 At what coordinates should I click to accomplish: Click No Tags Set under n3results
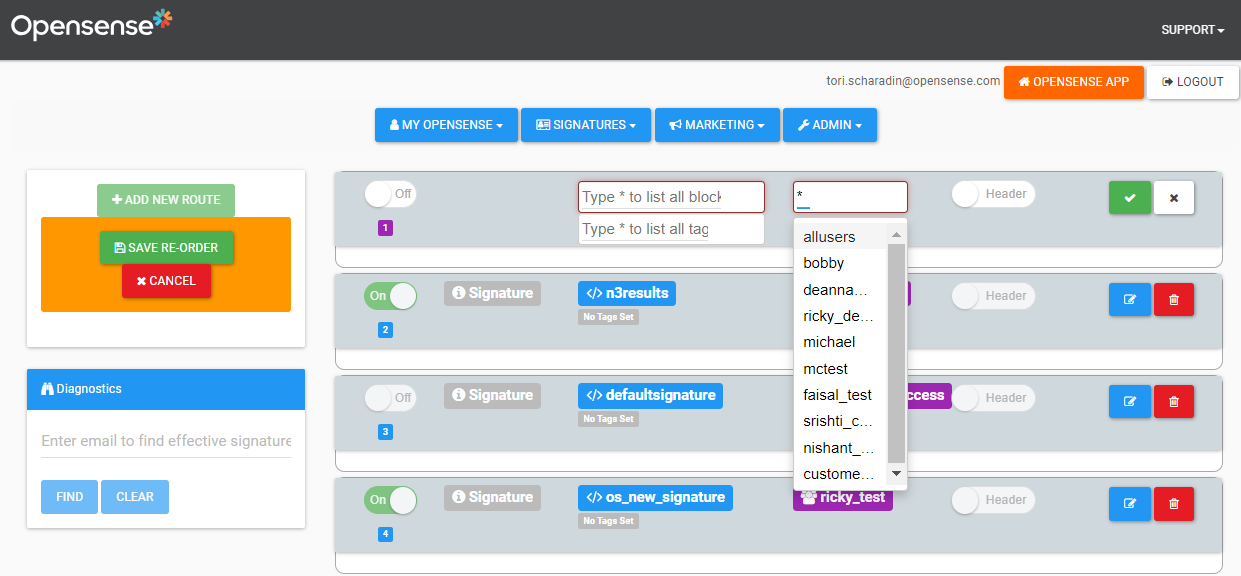[x=608, y=317]
